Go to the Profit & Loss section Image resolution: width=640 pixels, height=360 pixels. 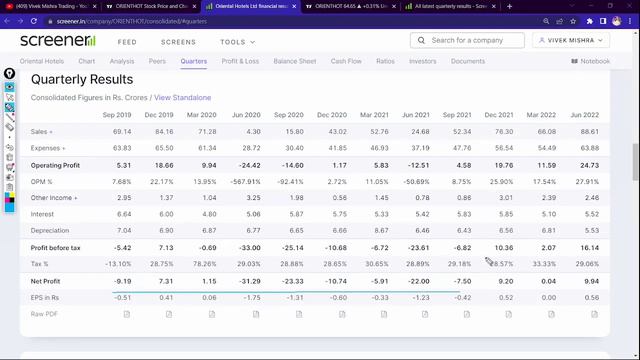pos(240,61)
